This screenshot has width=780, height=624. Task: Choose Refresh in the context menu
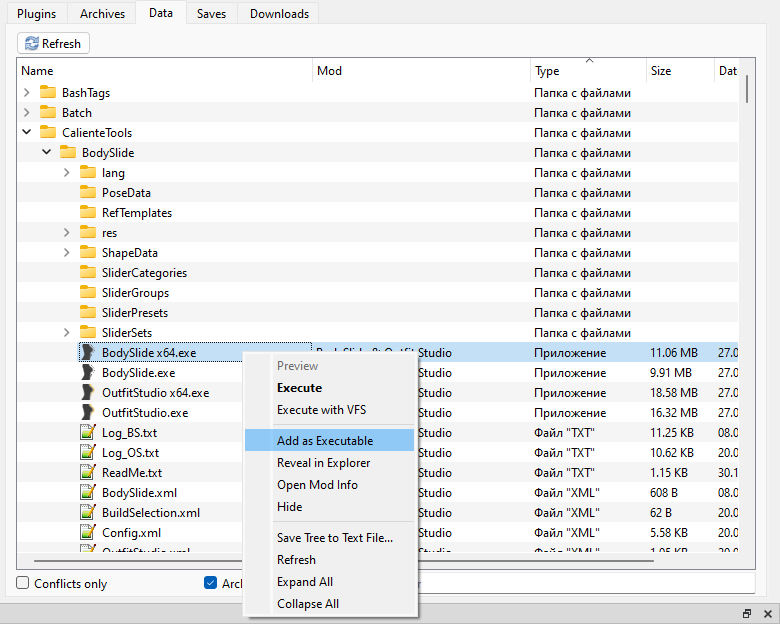[330, 559]
